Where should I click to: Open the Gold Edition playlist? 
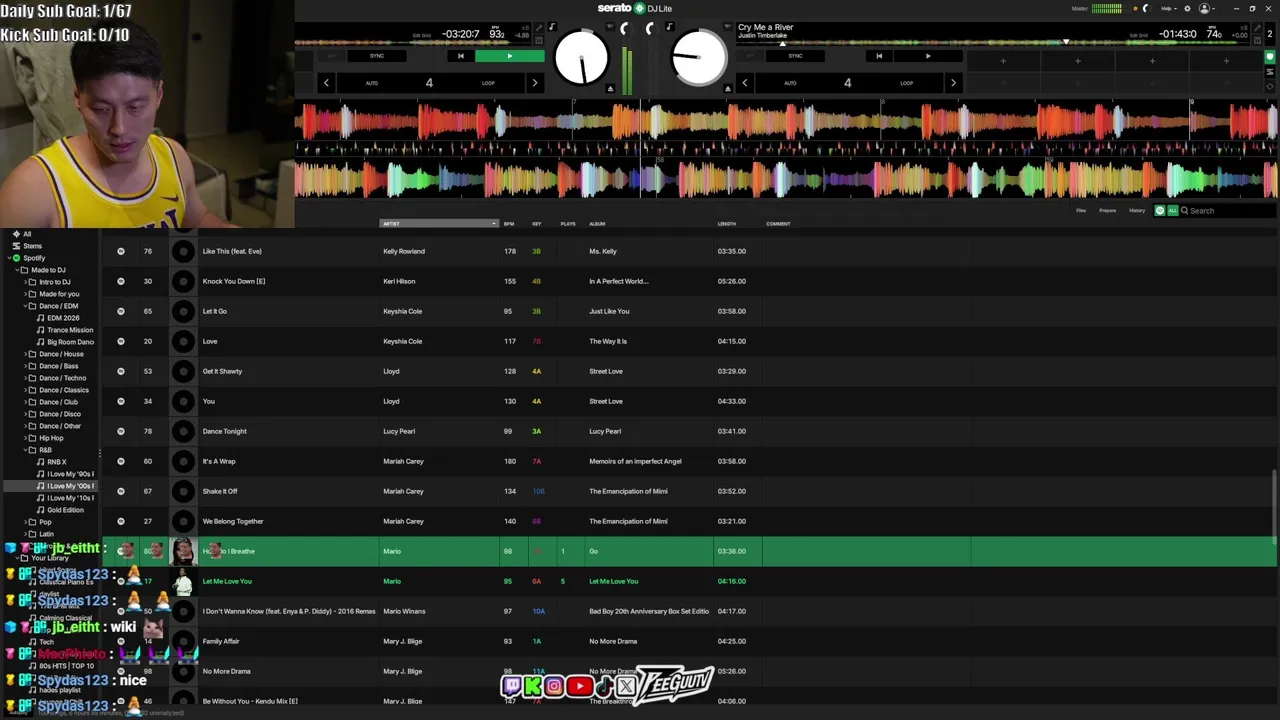pyautogui.click(x=65, y=510)
